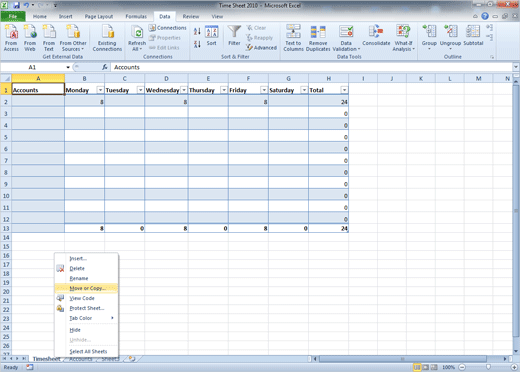Toggle the Filter funnel icon
The height and width of the screenshot is (372, 520).
(x=234, y=35)
